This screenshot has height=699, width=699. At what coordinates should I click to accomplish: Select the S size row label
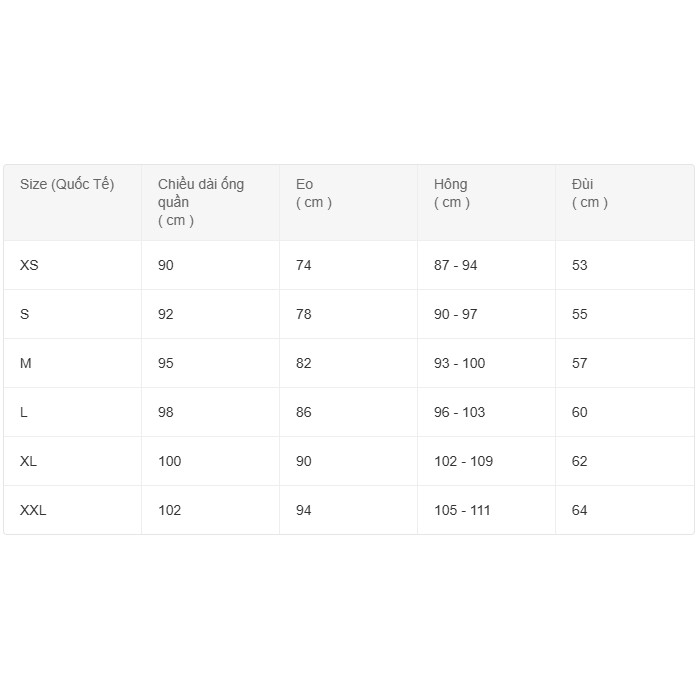click(x=25, y=315)
